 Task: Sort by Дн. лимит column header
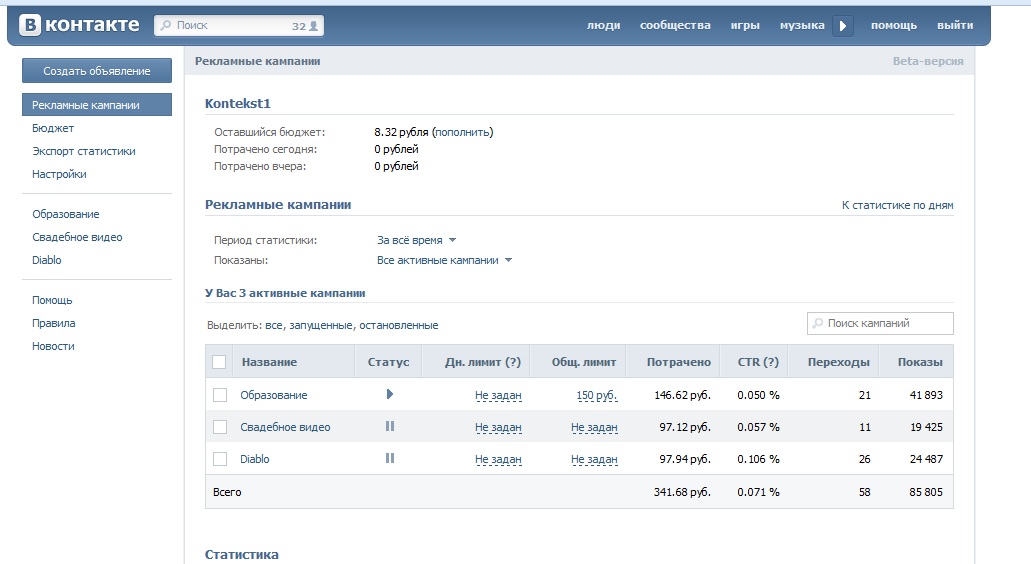coord(483,362)
